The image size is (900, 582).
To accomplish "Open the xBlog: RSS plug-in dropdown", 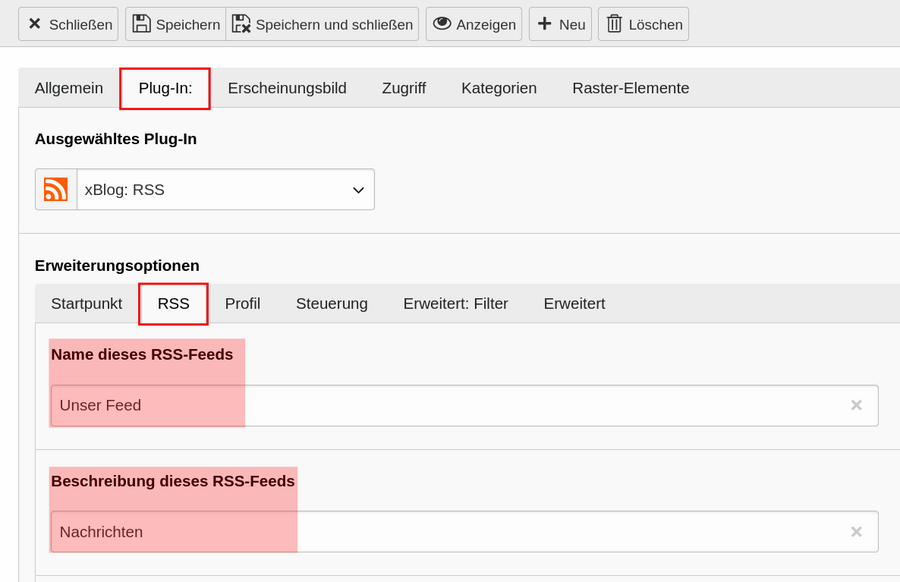I will pyautogui.click(x=205, y=189).
